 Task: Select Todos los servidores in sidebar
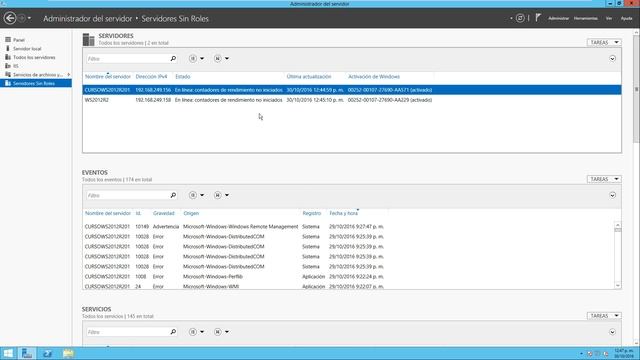(34, 57)
